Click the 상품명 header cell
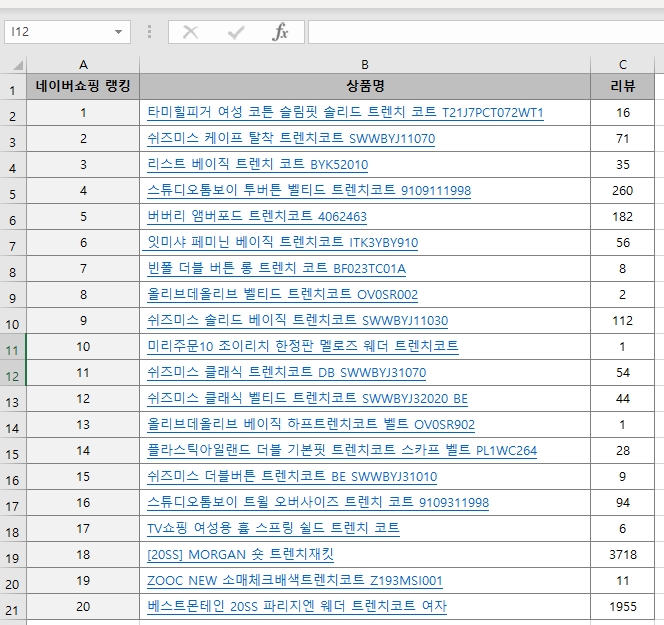This screenshot has height=625, width=664. tap(365, 86)
